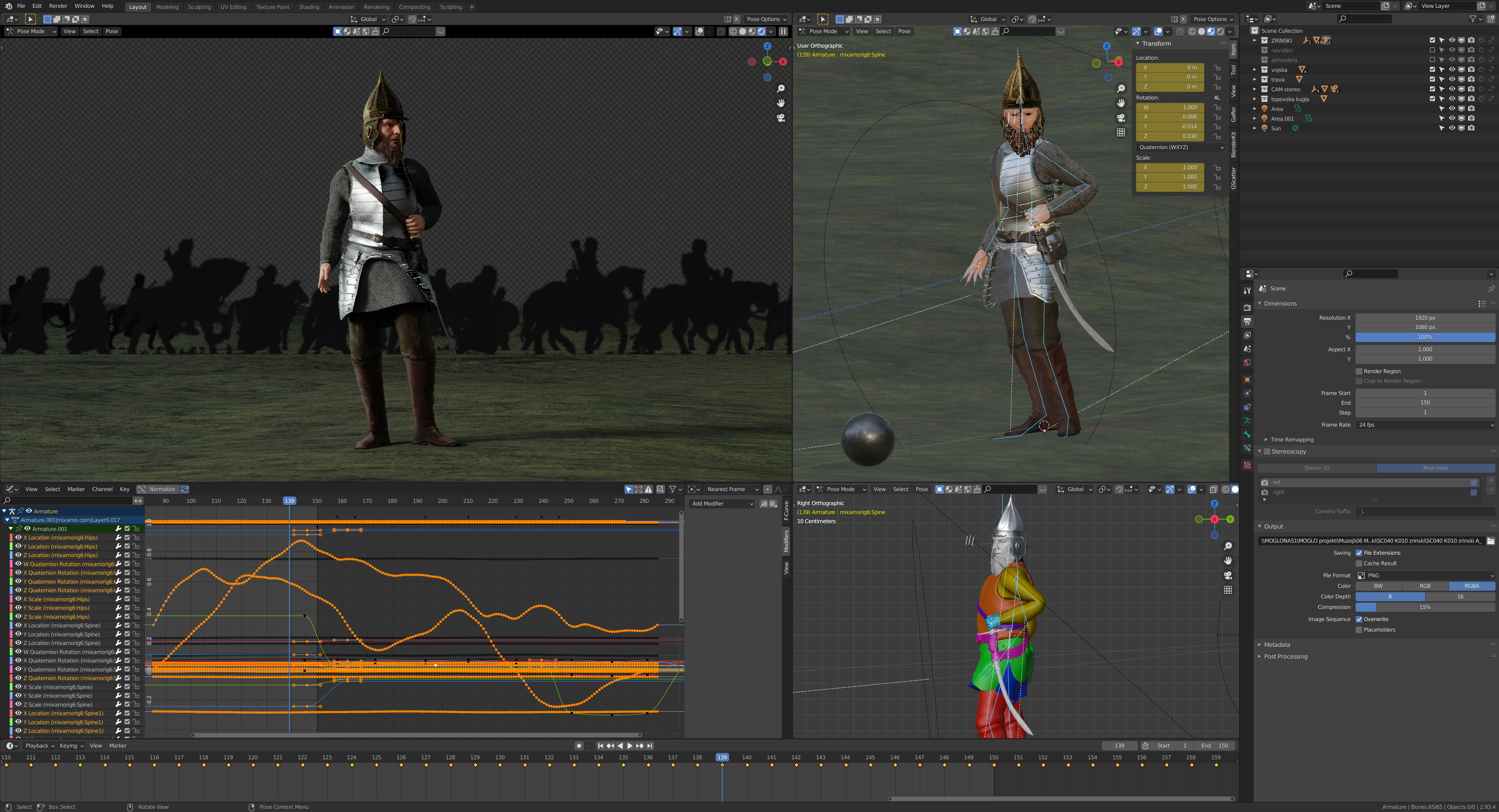Hide the vojska collection in the viewport
1499x812 pixels.
tap(1452, 70)
